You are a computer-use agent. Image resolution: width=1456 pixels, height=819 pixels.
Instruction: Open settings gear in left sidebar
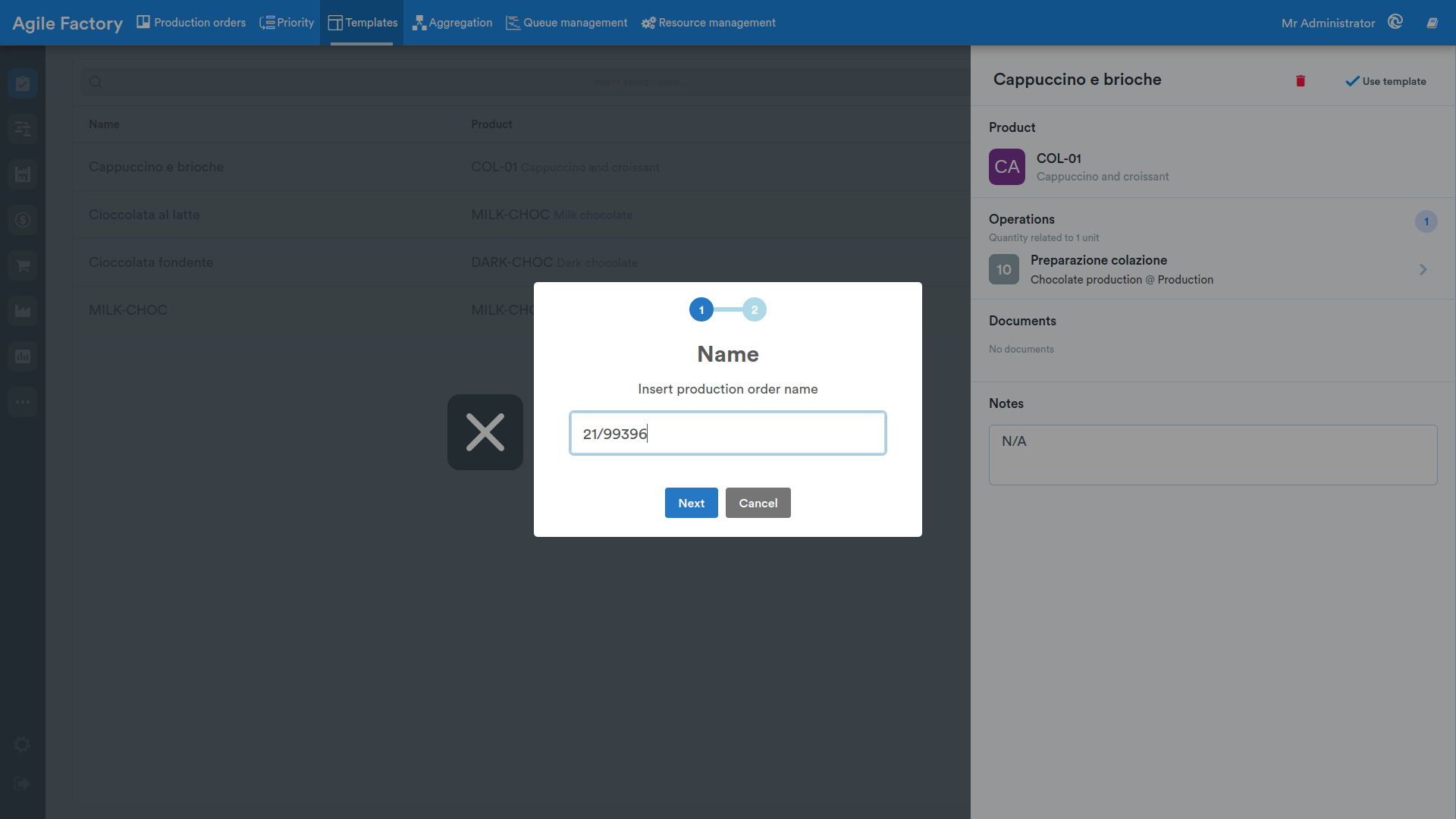point(23,744)
